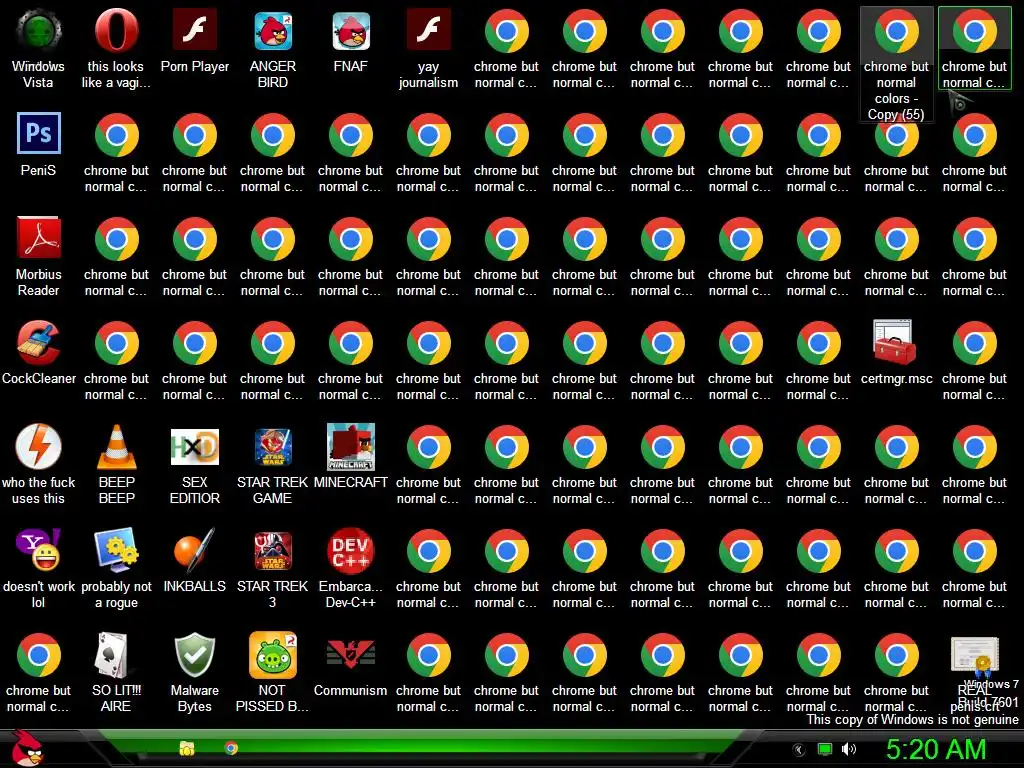The height and width of the screenshot is (768, 1024).
Task: Launch the Embarcadero Dev-C++ icon
Action: tap(351, 550)
